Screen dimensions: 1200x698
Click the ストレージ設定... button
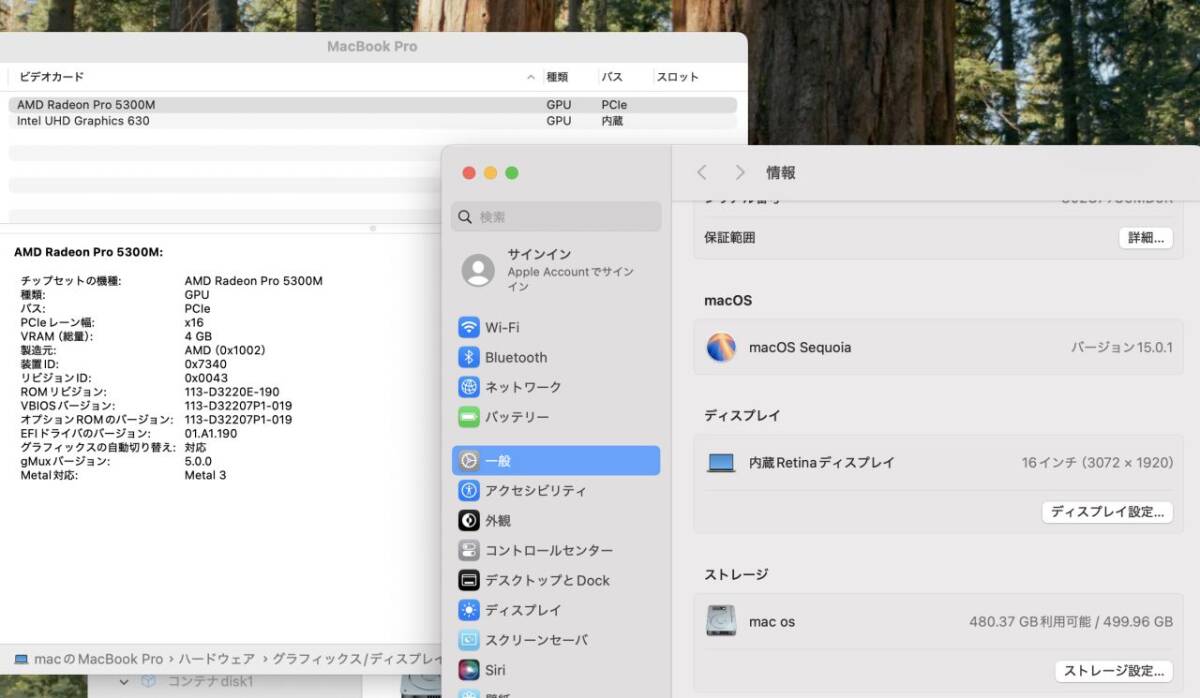point(1114,671)
